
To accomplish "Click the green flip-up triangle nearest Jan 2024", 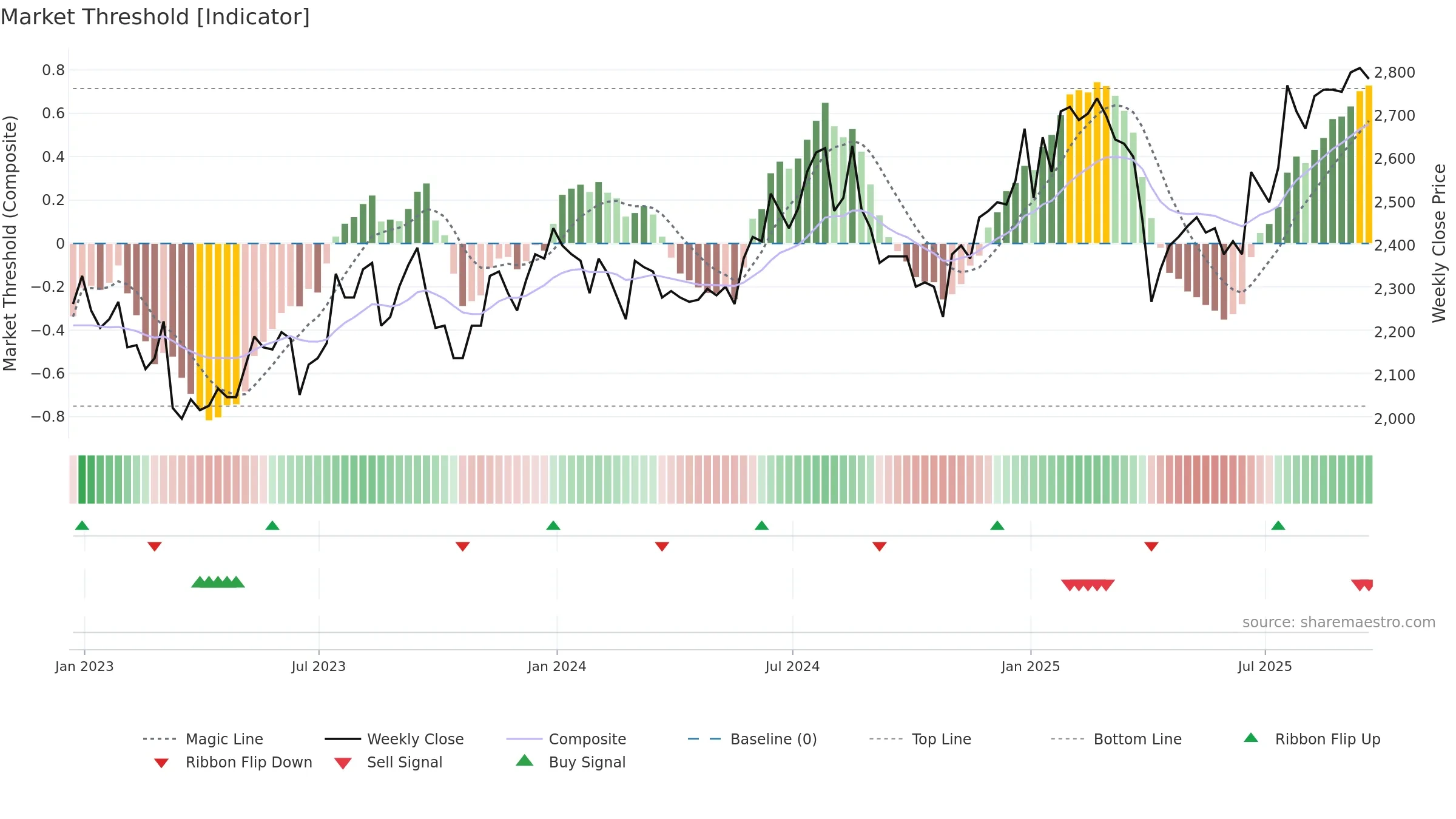I will click(553, 525).
